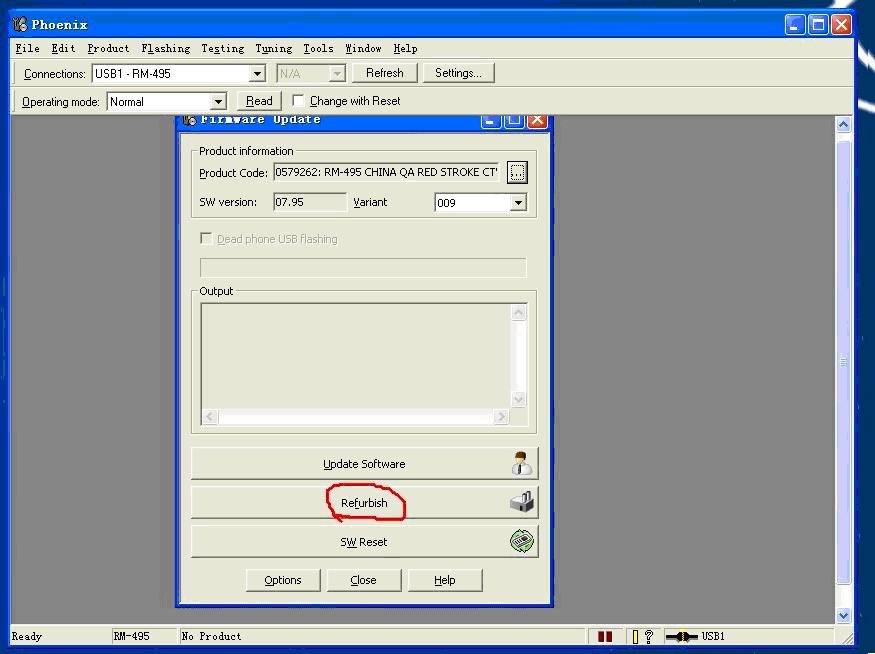Viewport: 875px width, 654px height.
Task: Expand the Variant 009 dropdown
Action: coord(517,203)
